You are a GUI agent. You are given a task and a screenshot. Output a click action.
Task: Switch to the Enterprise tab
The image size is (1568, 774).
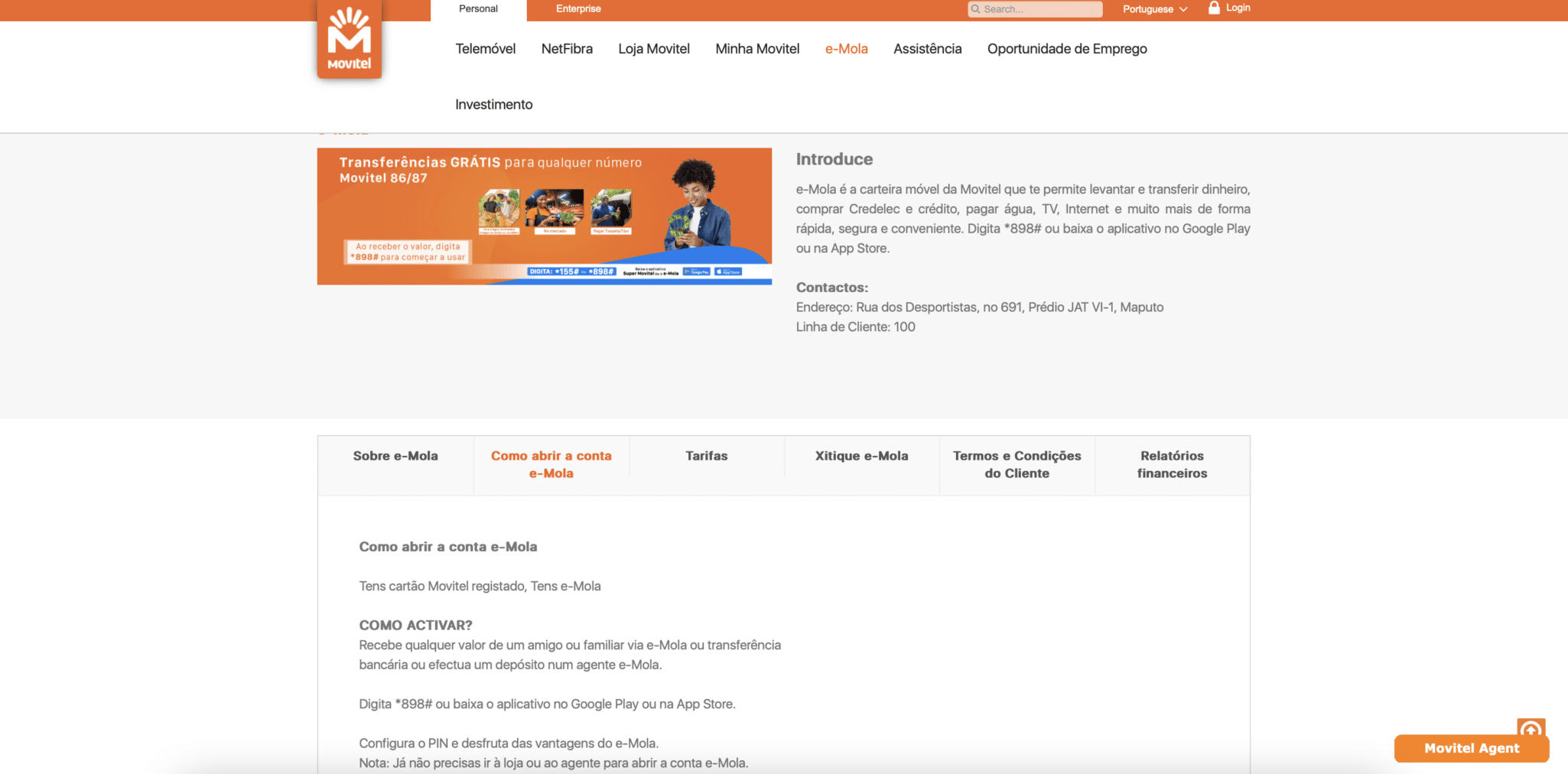tap(578, 9)
